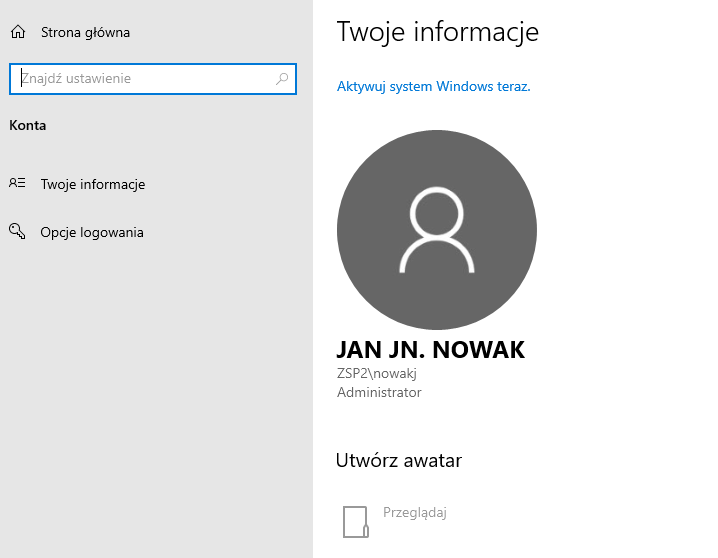Click the JAN JN. NOWAK account name
The height and width of the screenshot is (558, 718).
(430, 349)
